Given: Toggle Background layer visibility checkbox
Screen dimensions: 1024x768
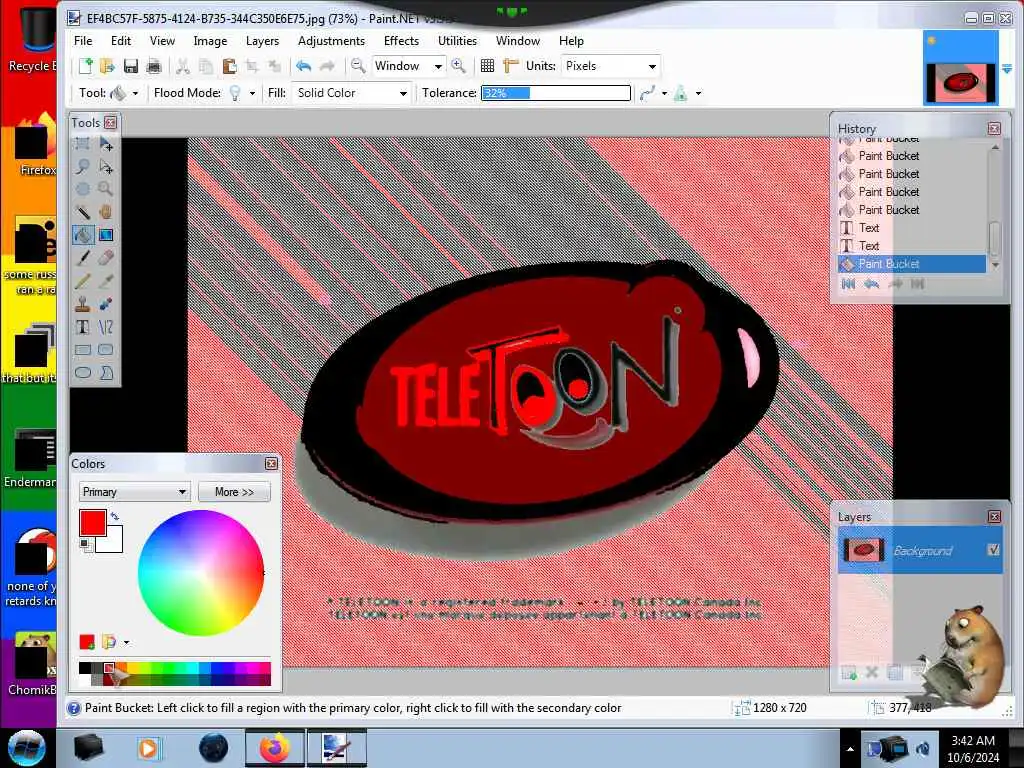Looking at the screenshot, I should (993, 550).
